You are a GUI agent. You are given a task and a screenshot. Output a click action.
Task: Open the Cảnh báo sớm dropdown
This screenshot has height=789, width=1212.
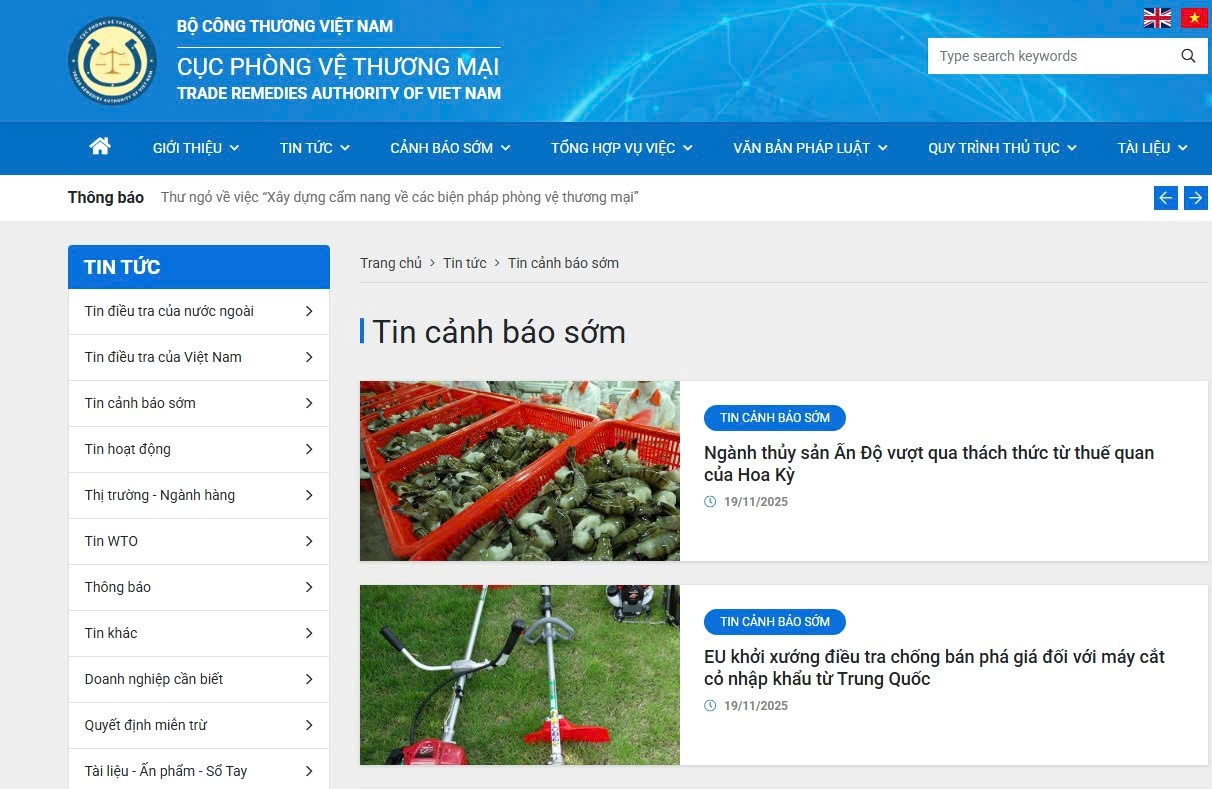point(450,148)
